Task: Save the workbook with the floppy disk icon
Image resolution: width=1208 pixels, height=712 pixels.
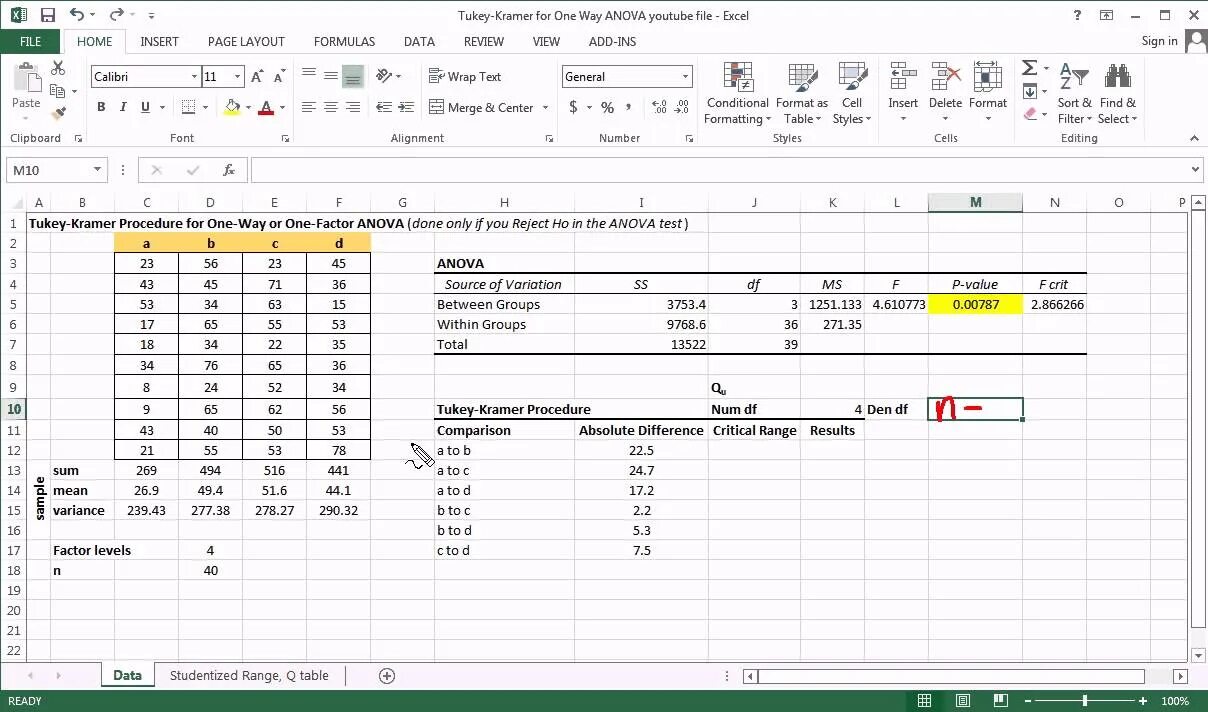Action: [x=48, y=15]
